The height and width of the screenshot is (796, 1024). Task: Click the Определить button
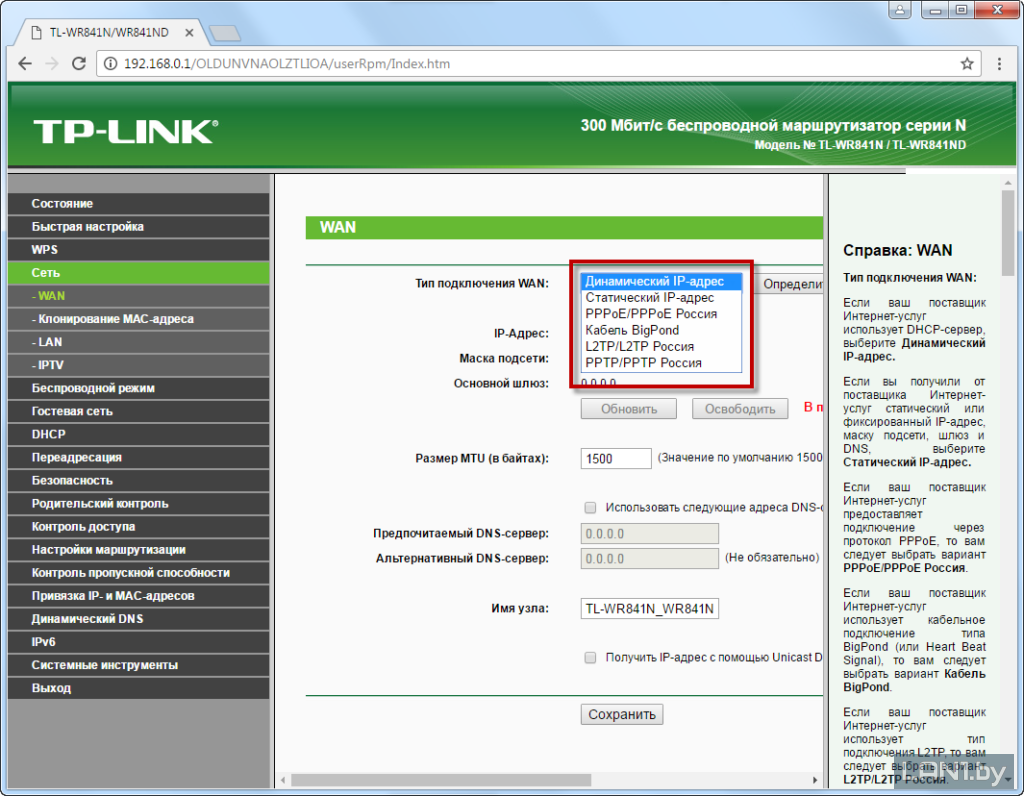790,284
